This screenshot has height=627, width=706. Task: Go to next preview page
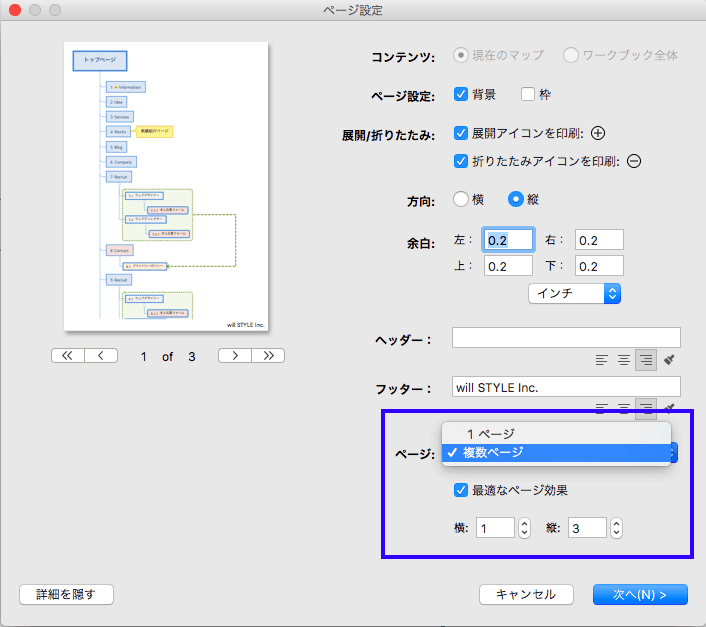click(x=235, y=356)
